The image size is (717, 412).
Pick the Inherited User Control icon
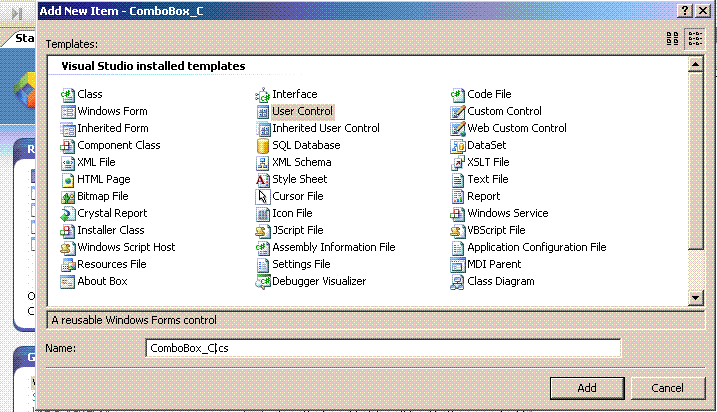coord(262,128)
